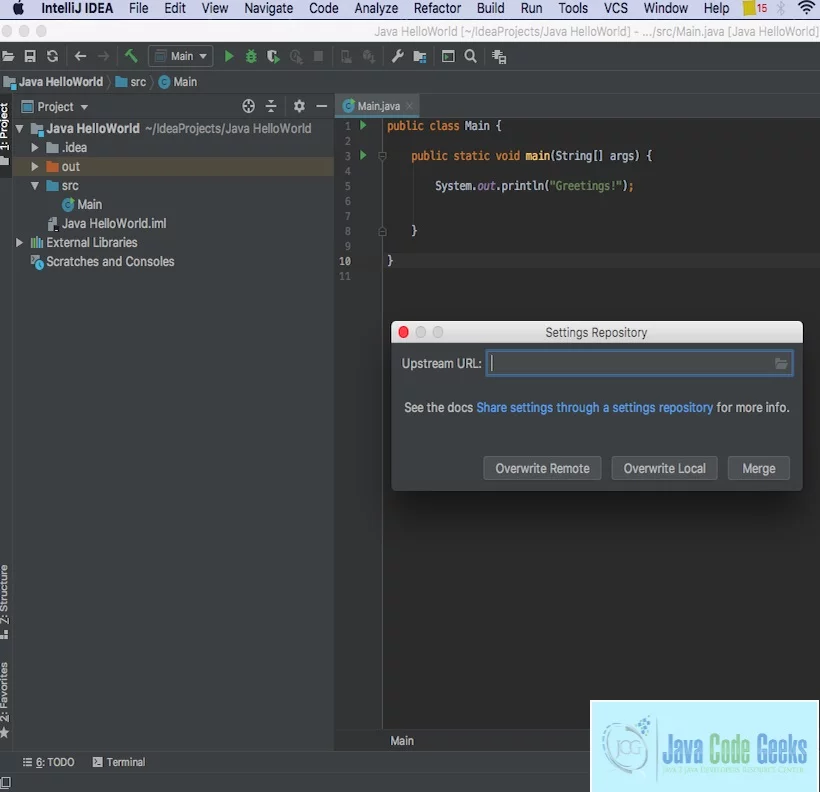Open the Navigate menu
This screenshot has height=792, width=820.
[x=269, y=8]
